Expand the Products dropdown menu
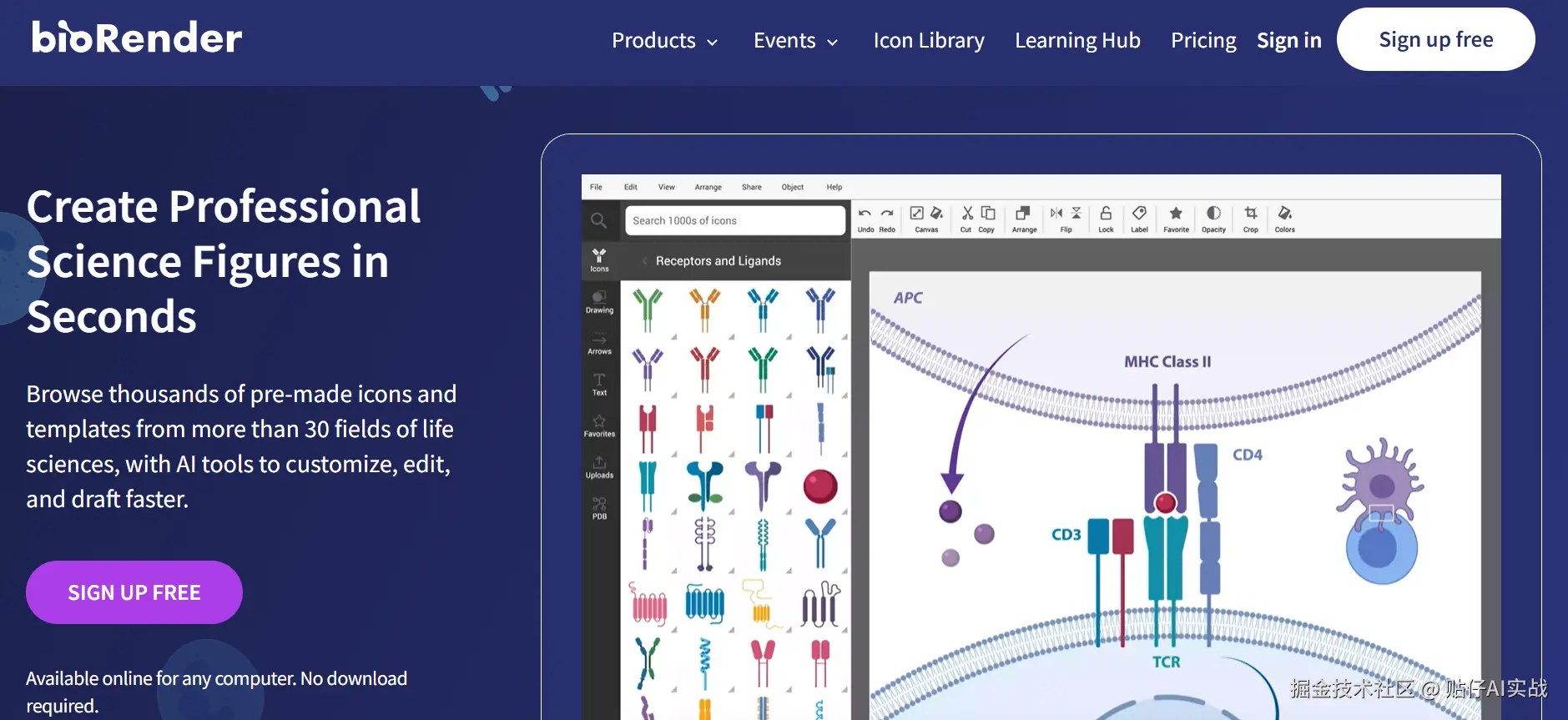 665,40
